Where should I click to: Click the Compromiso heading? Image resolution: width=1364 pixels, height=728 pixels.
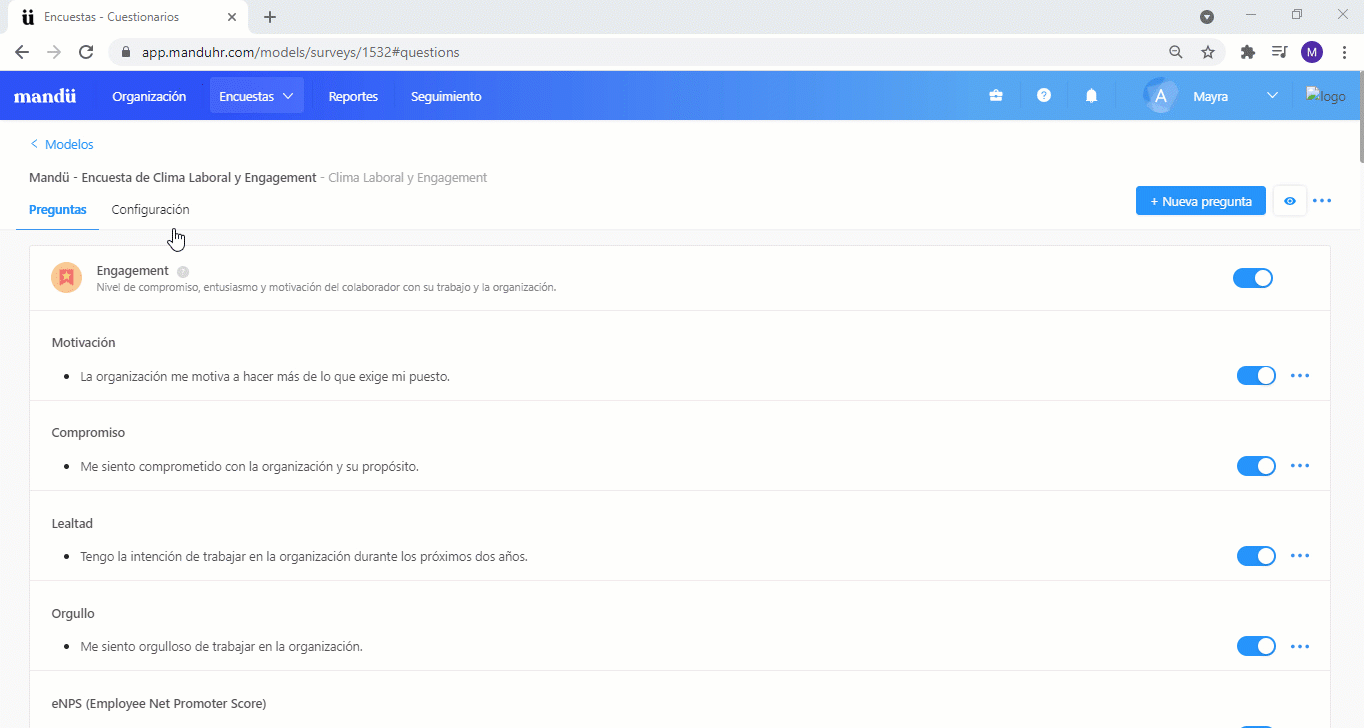click(x=88, y=433)
